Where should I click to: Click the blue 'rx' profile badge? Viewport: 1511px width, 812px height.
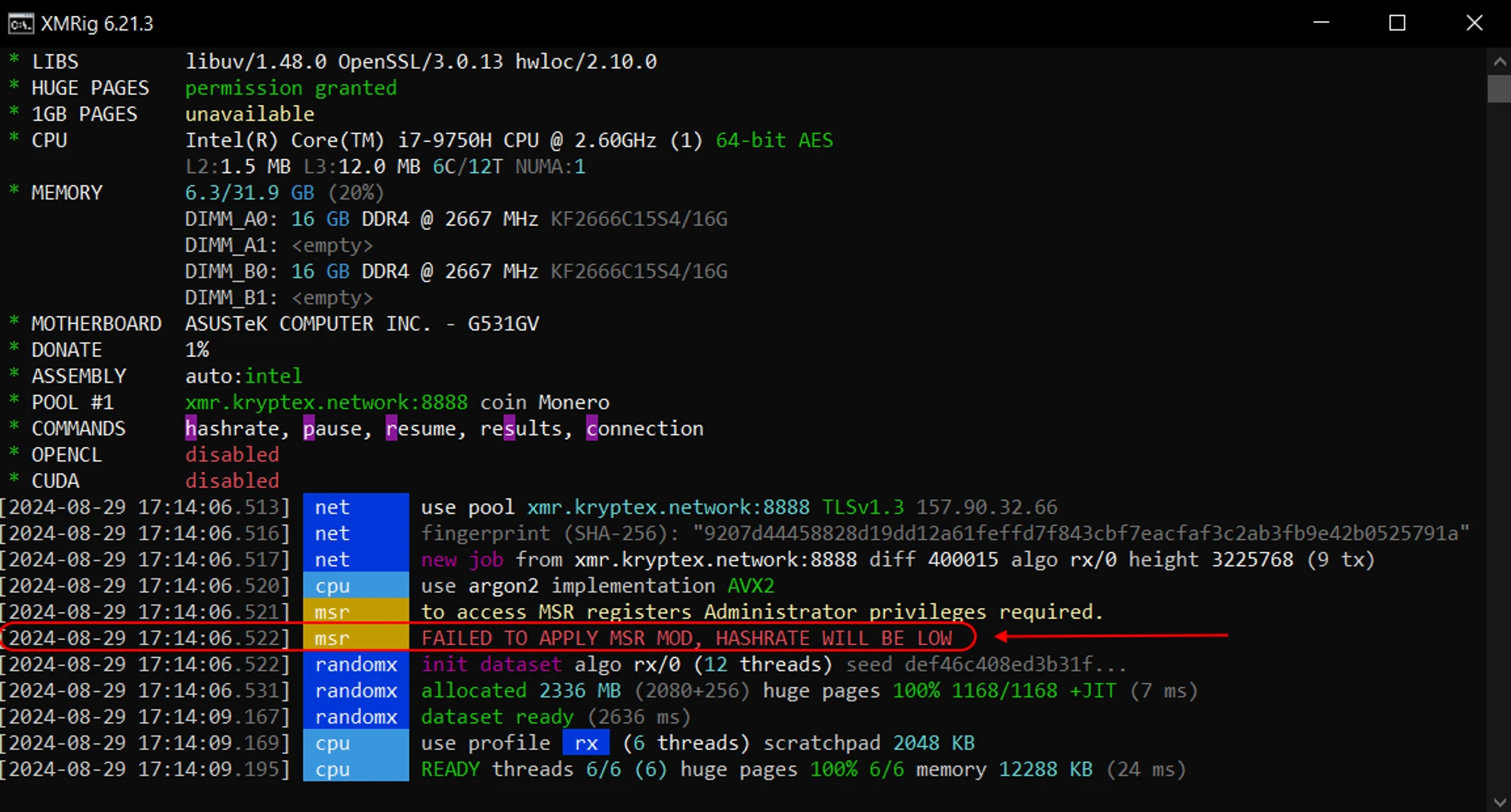pyautogui.click(x=586, y=743)
